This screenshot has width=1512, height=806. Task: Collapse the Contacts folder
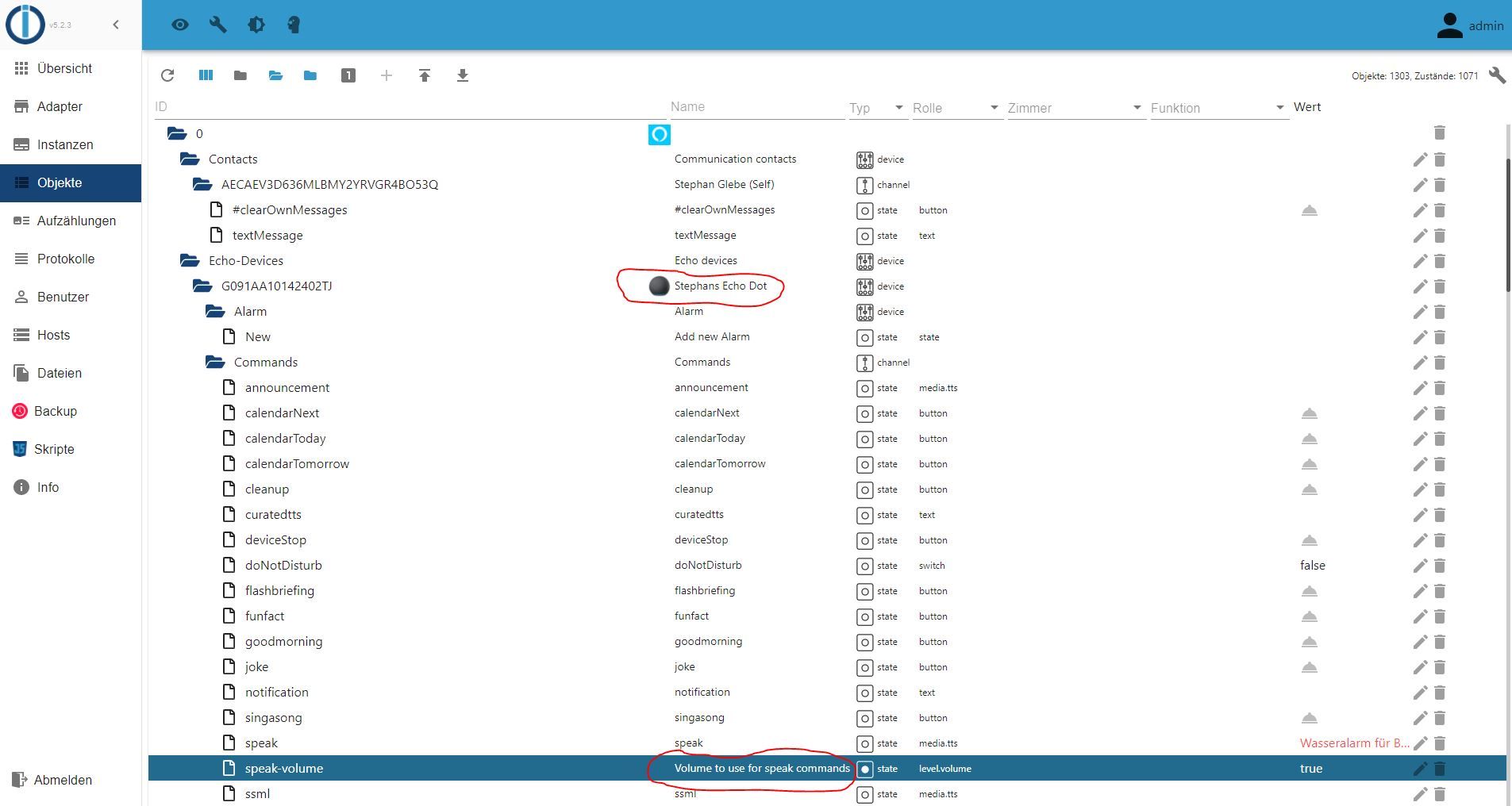(190, 159)
